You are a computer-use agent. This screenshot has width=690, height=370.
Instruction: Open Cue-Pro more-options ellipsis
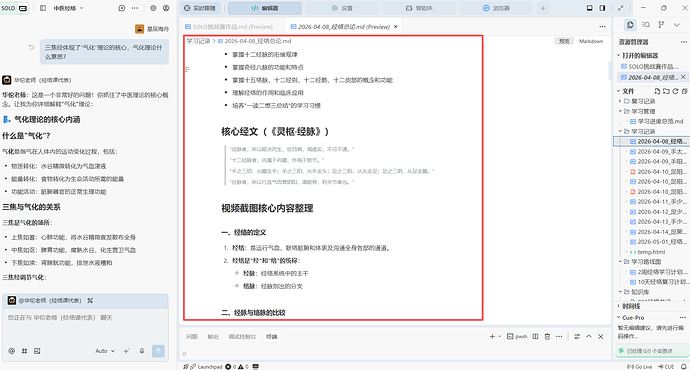coord(683,318)
